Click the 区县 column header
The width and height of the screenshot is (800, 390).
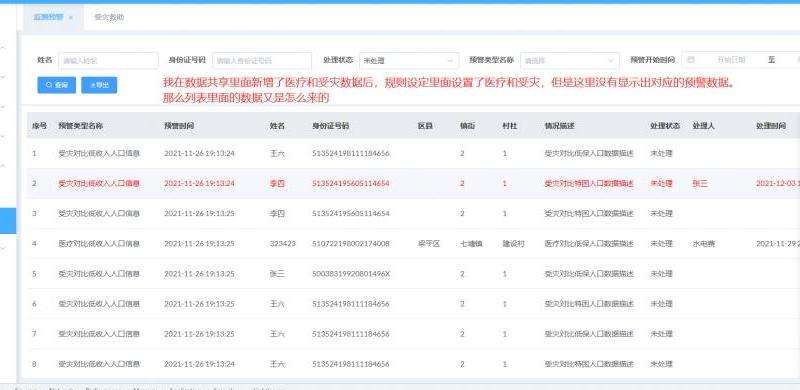[425, 125]
